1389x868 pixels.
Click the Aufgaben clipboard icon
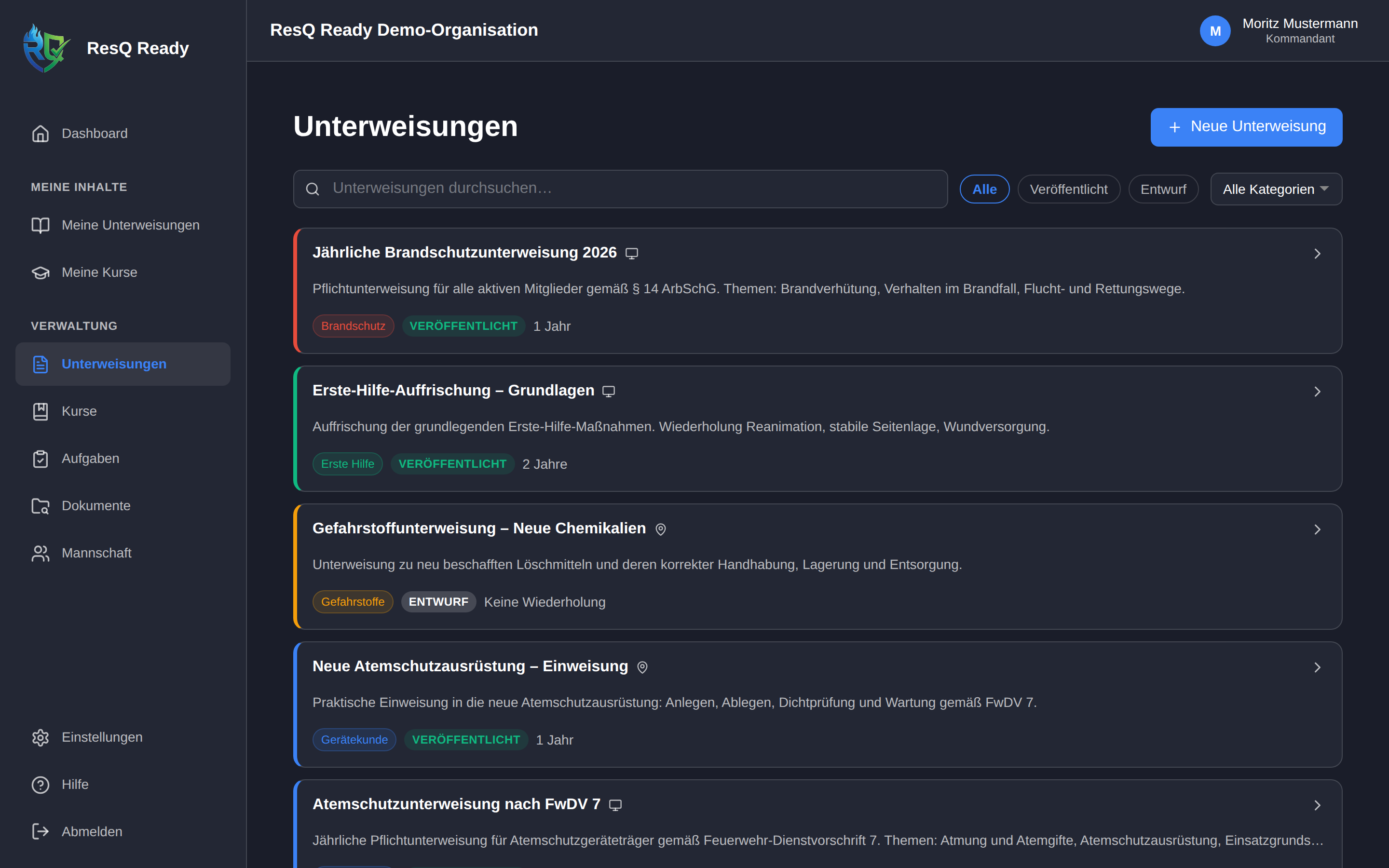pyautogui.click(x=40, y=458)
